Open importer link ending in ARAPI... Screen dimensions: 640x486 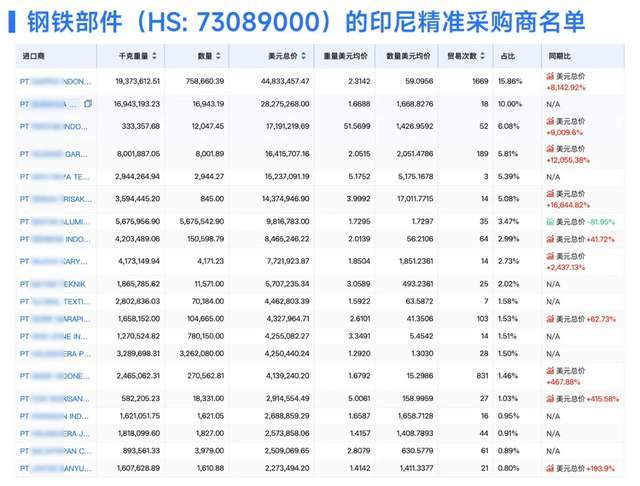(x=55, y=319)
